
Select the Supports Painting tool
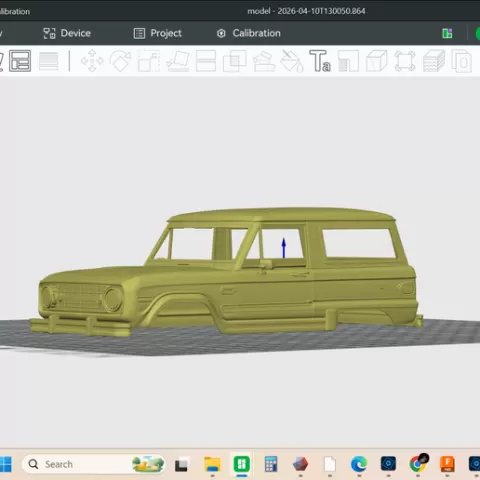coord(264,61)
